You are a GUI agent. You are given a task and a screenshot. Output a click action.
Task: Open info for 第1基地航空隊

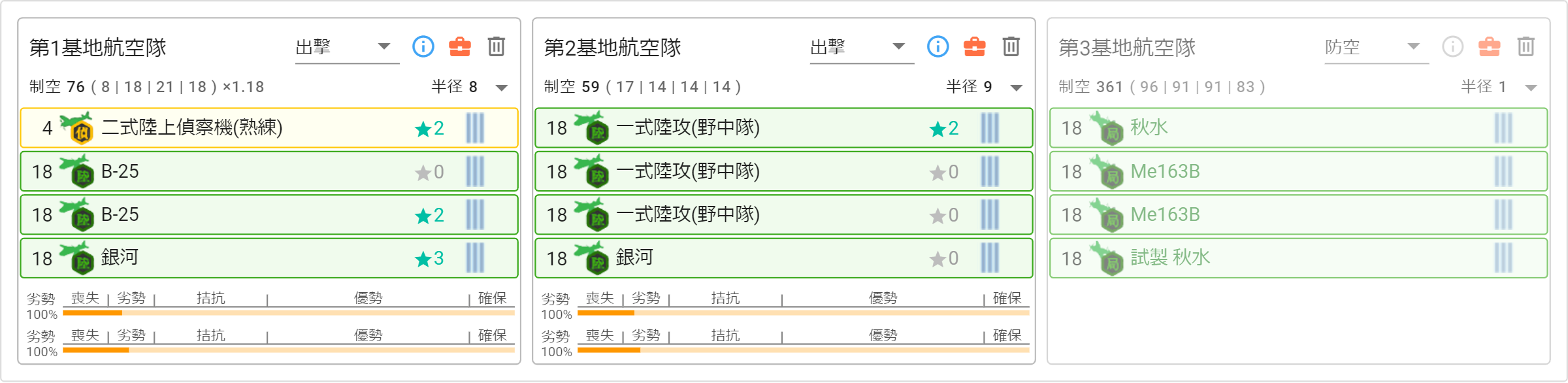point(423,46)
